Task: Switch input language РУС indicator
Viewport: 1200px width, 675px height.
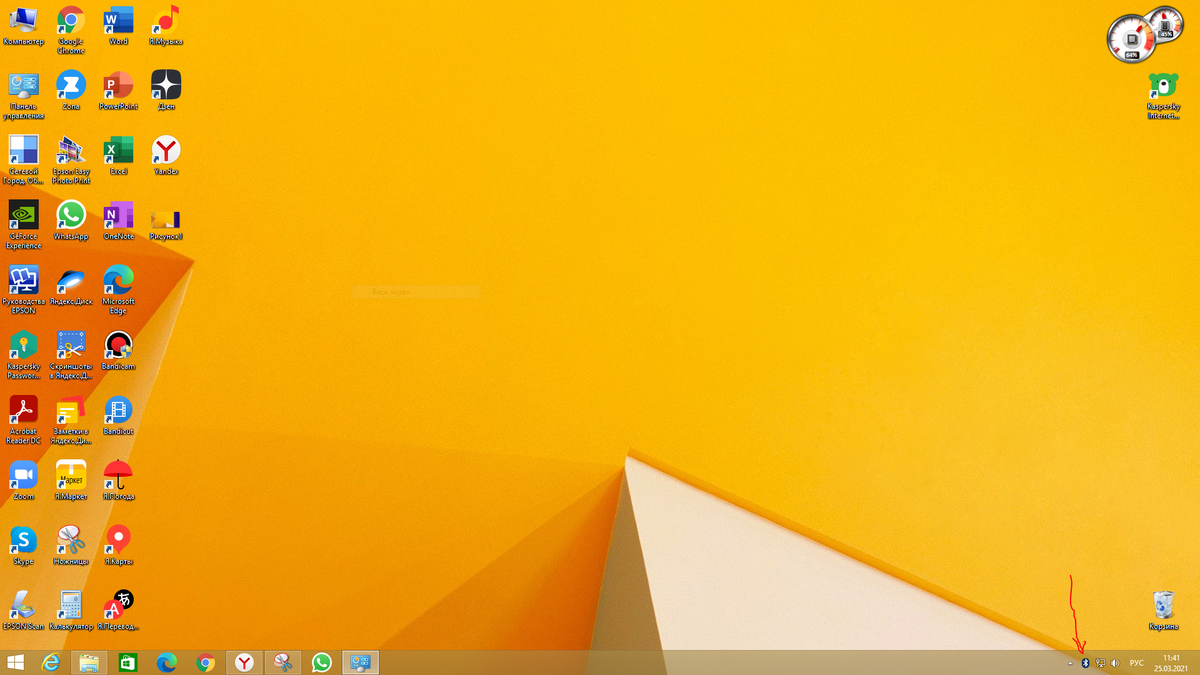Action: pos(1137,663)
